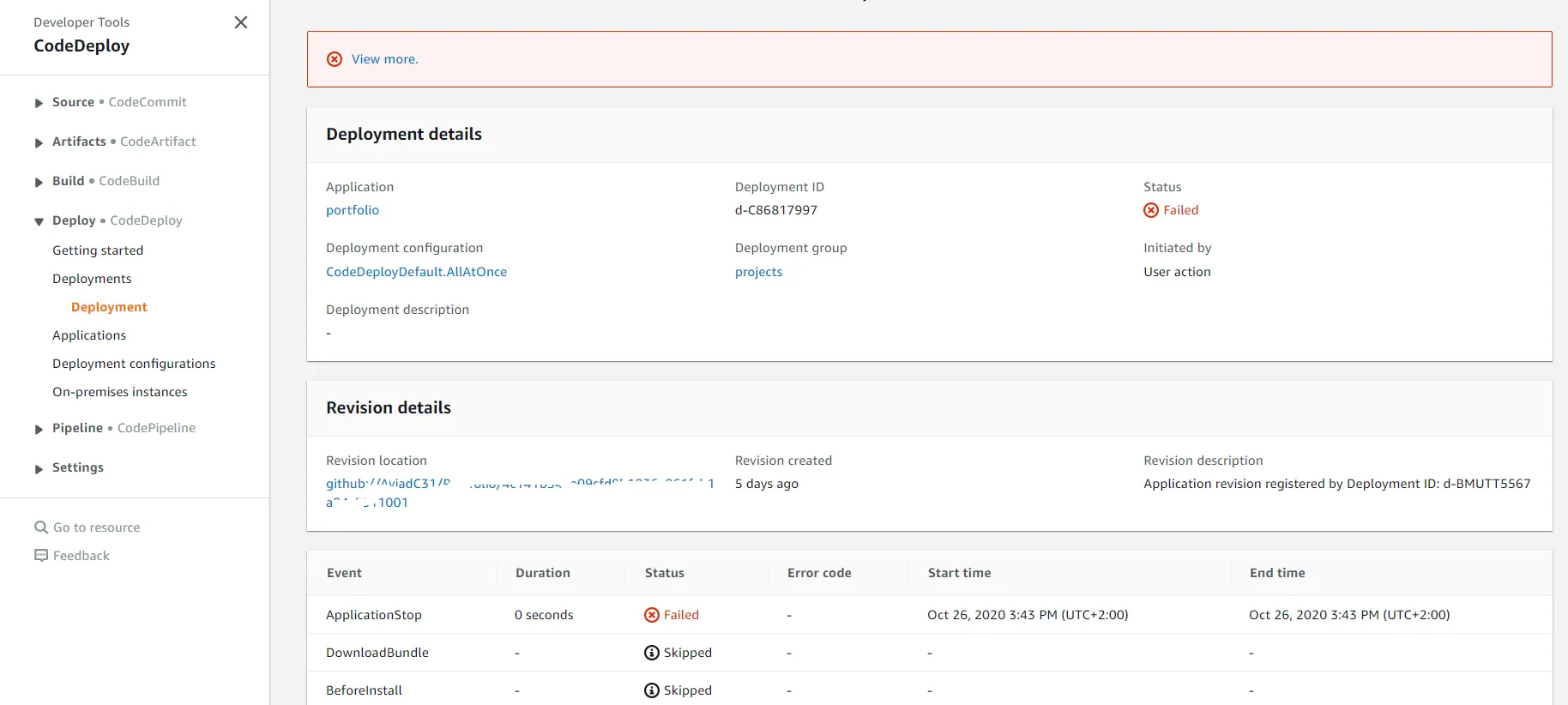Go to Deployments in the sidebar
Image resolution: width=1568 pixels, height=705 pixels.
(x=92, y=279)
